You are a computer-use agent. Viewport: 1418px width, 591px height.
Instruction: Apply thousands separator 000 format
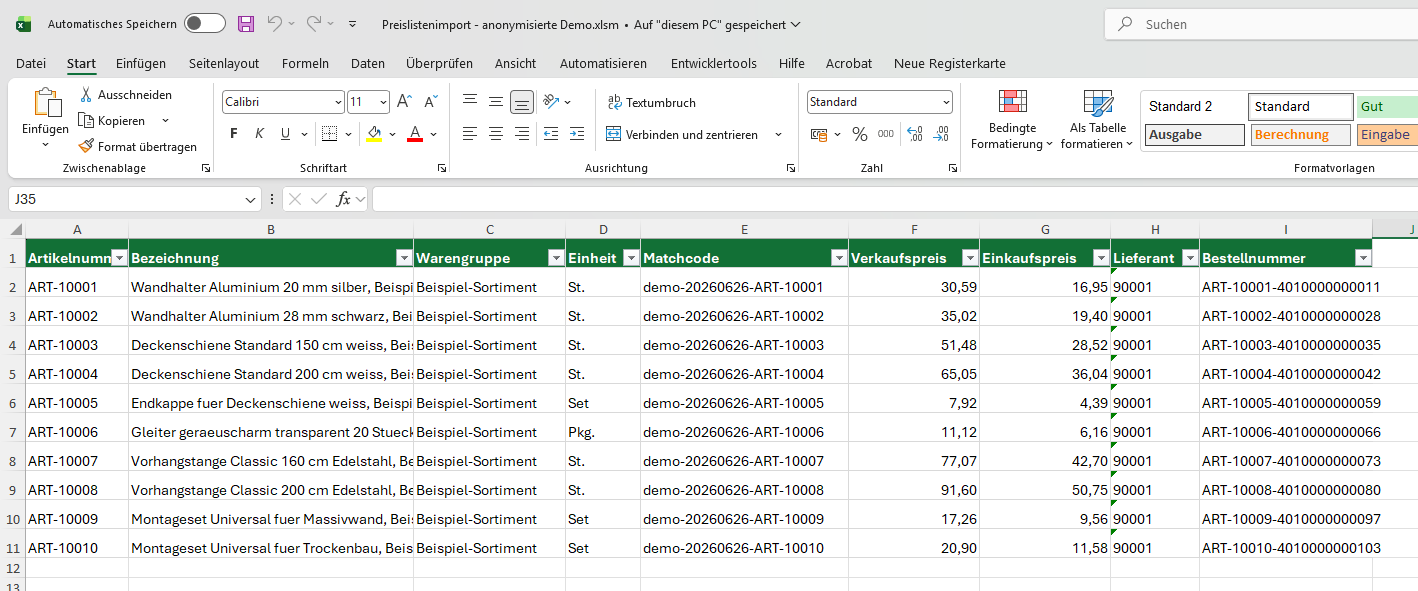point(886,134)
